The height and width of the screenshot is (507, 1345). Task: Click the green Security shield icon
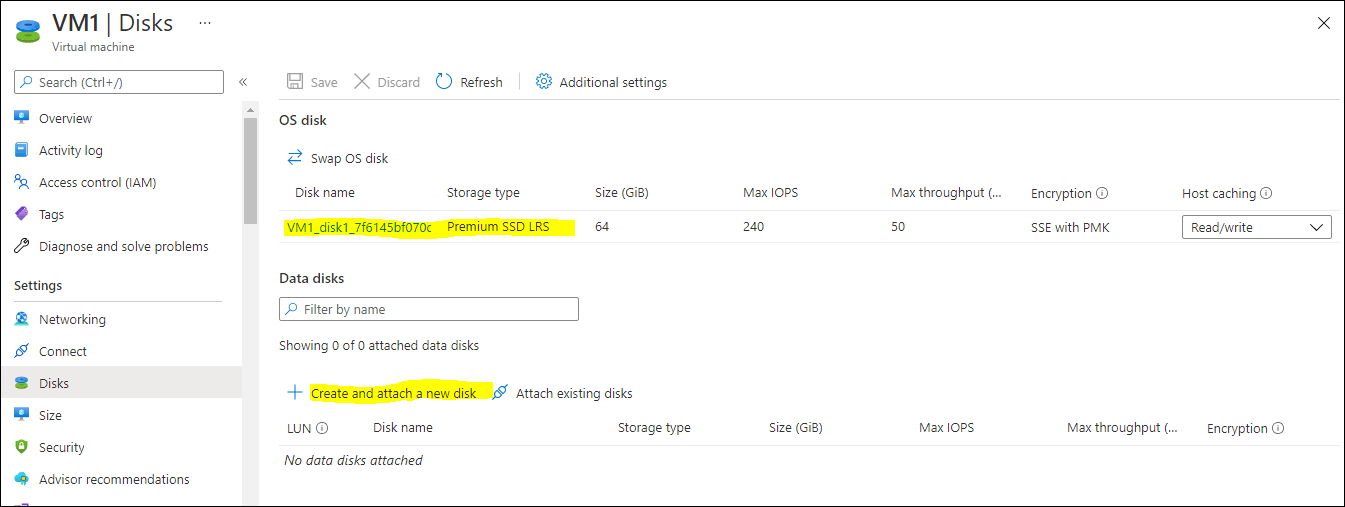click(x=21, y=447)
